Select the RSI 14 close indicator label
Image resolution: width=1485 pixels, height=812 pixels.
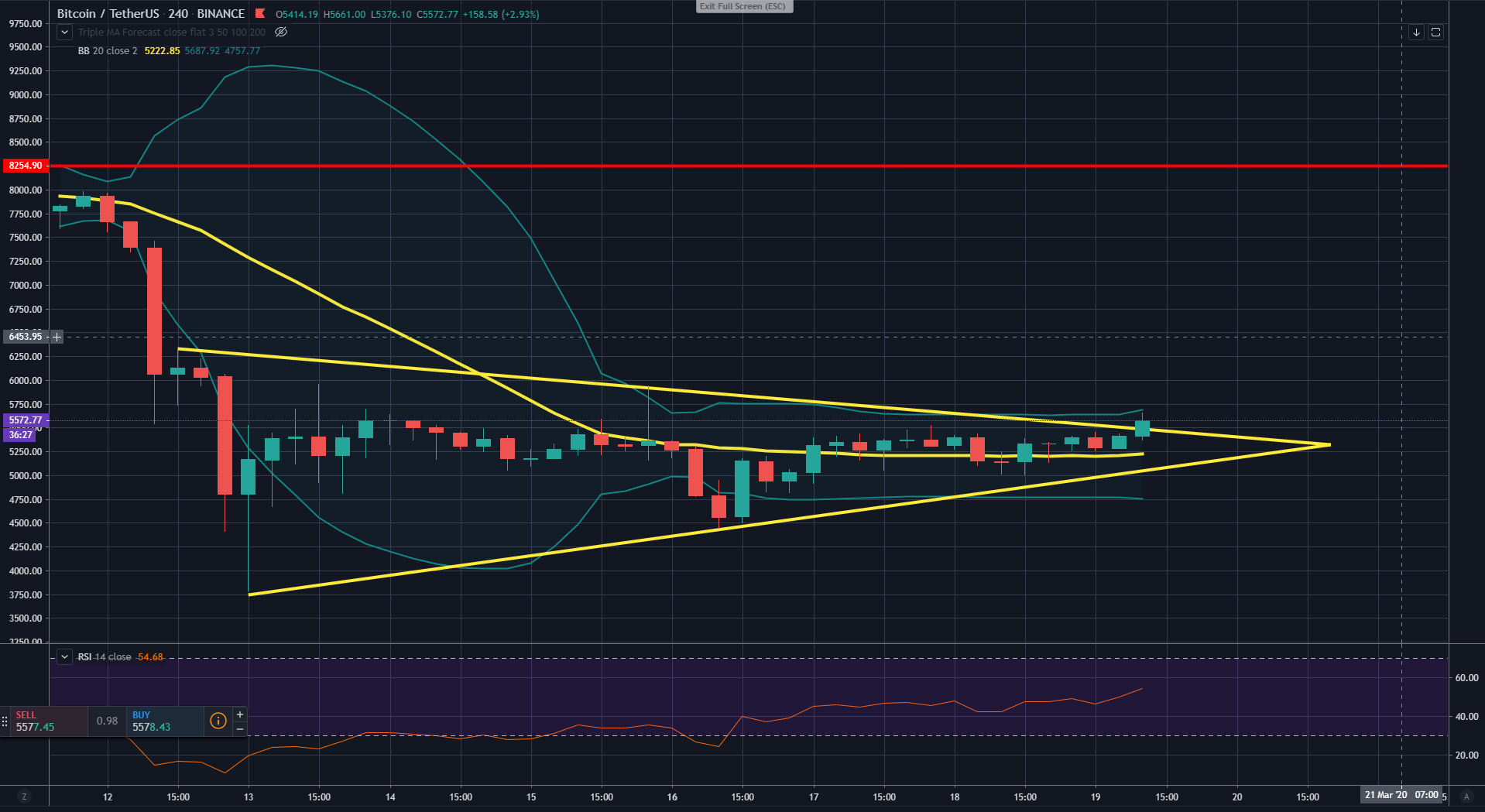pos(105,657)
